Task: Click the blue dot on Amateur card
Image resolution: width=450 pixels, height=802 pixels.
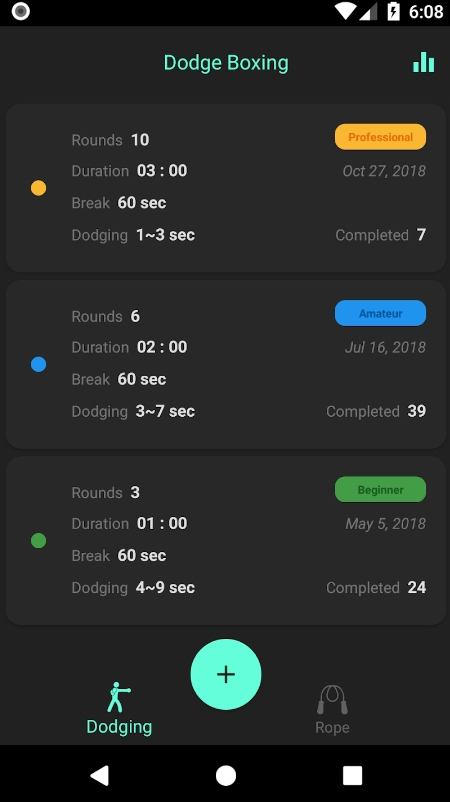Action: pos(38,364)
